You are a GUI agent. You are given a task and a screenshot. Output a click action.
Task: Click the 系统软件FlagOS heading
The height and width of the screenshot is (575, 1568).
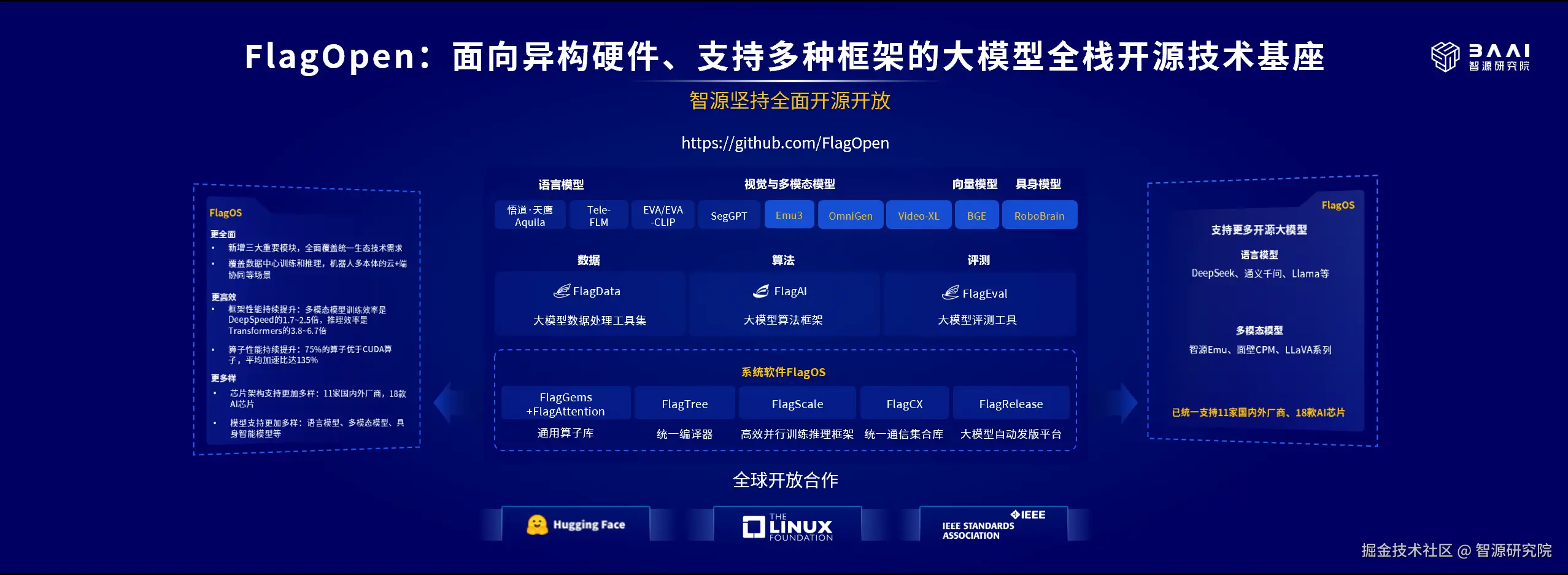tap(783, 372)
